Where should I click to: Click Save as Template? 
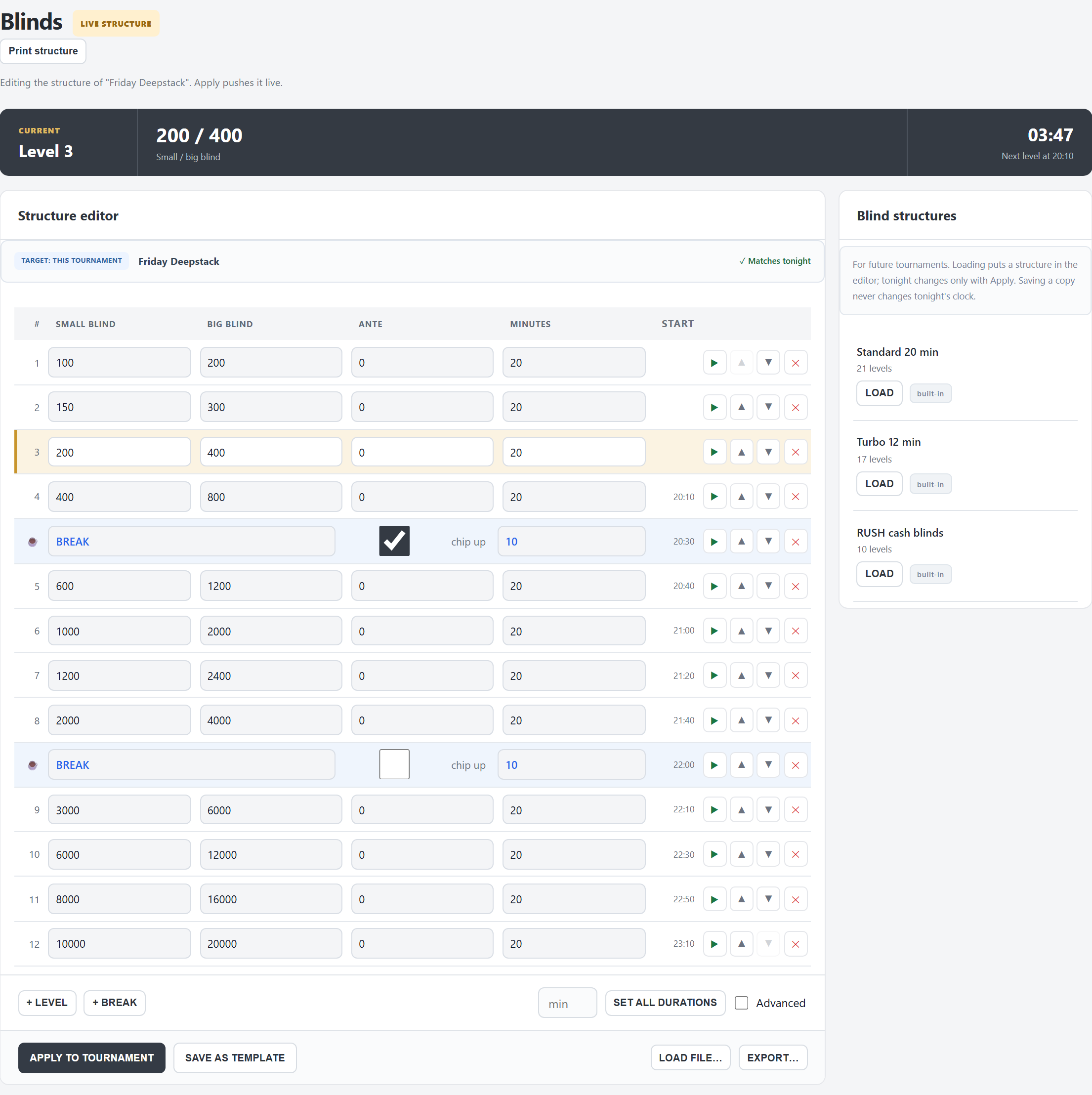coord(235,1057)
